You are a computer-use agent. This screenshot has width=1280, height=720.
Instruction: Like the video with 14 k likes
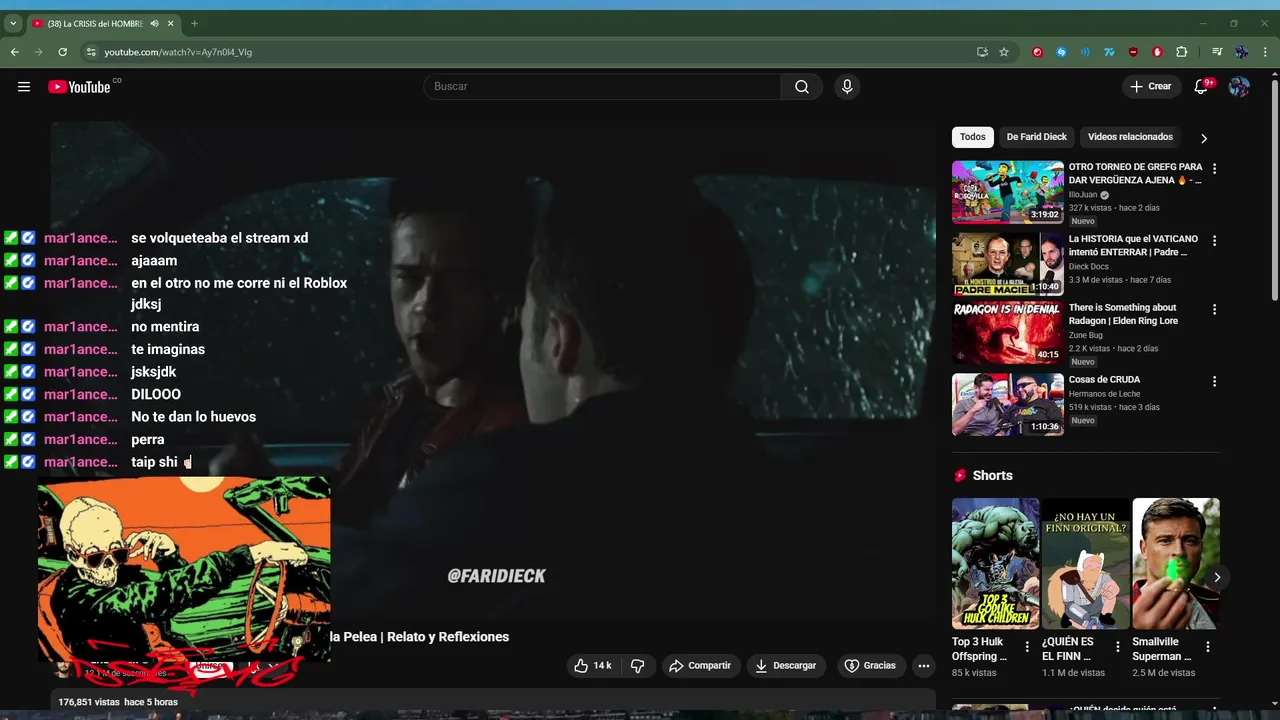(x=593, y=666)
